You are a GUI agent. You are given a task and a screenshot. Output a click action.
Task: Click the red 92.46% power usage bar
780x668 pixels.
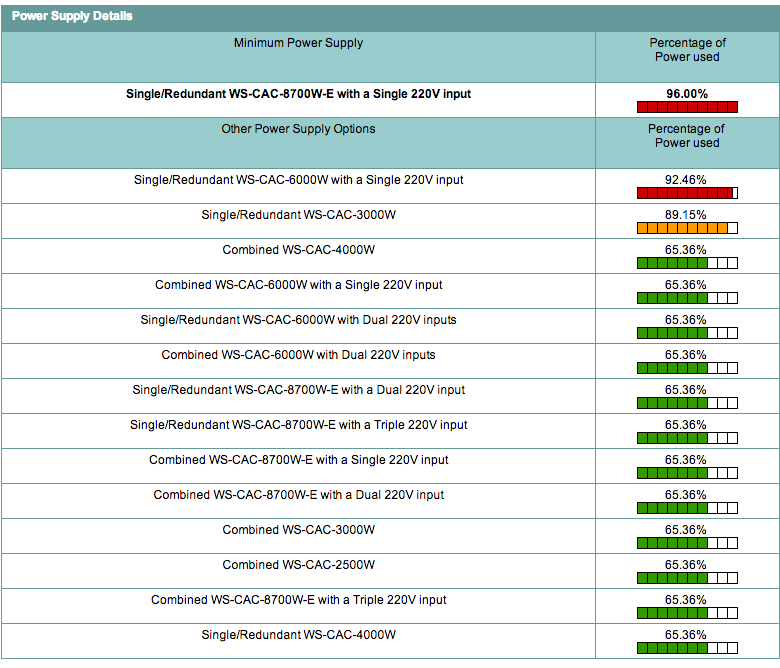coord(686,193)
